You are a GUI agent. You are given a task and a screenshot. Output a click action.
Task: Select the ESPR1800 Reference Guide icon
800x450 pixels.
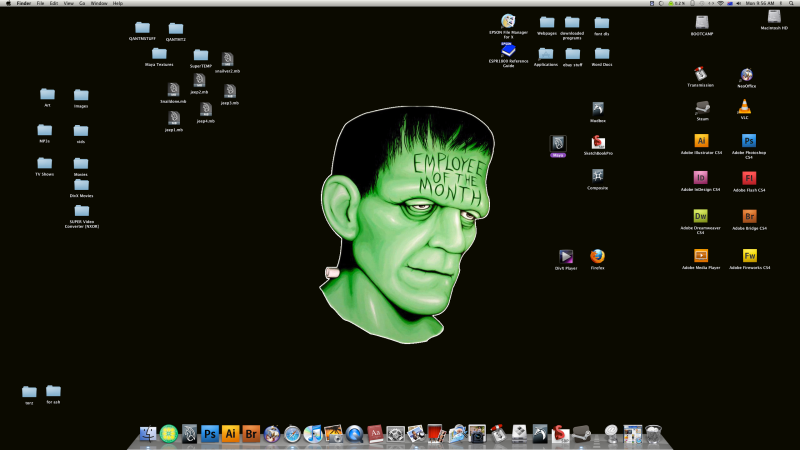[x=508, y=50]
